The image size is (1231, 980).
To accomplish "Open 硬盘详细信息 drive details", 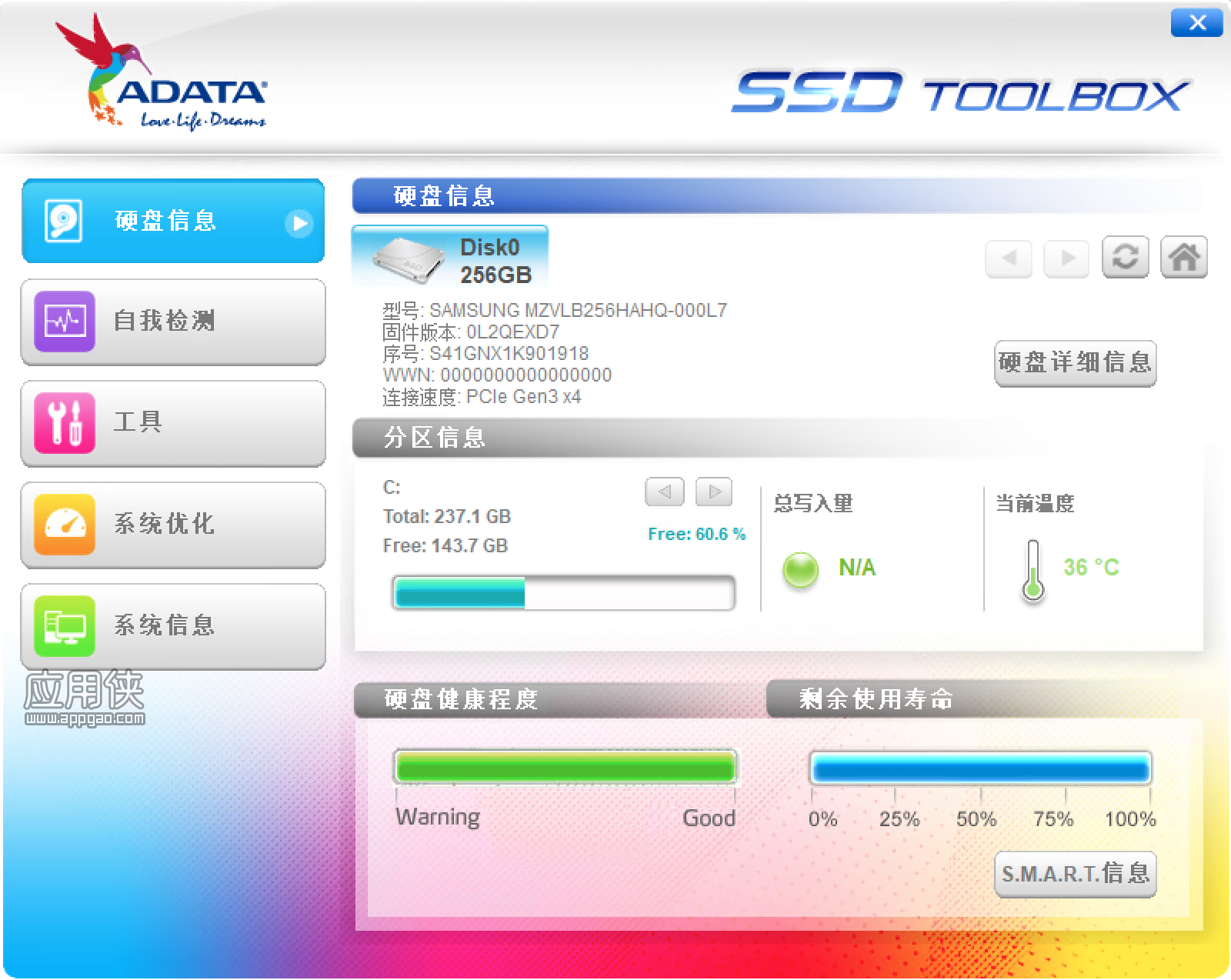I will [1075, 363].
